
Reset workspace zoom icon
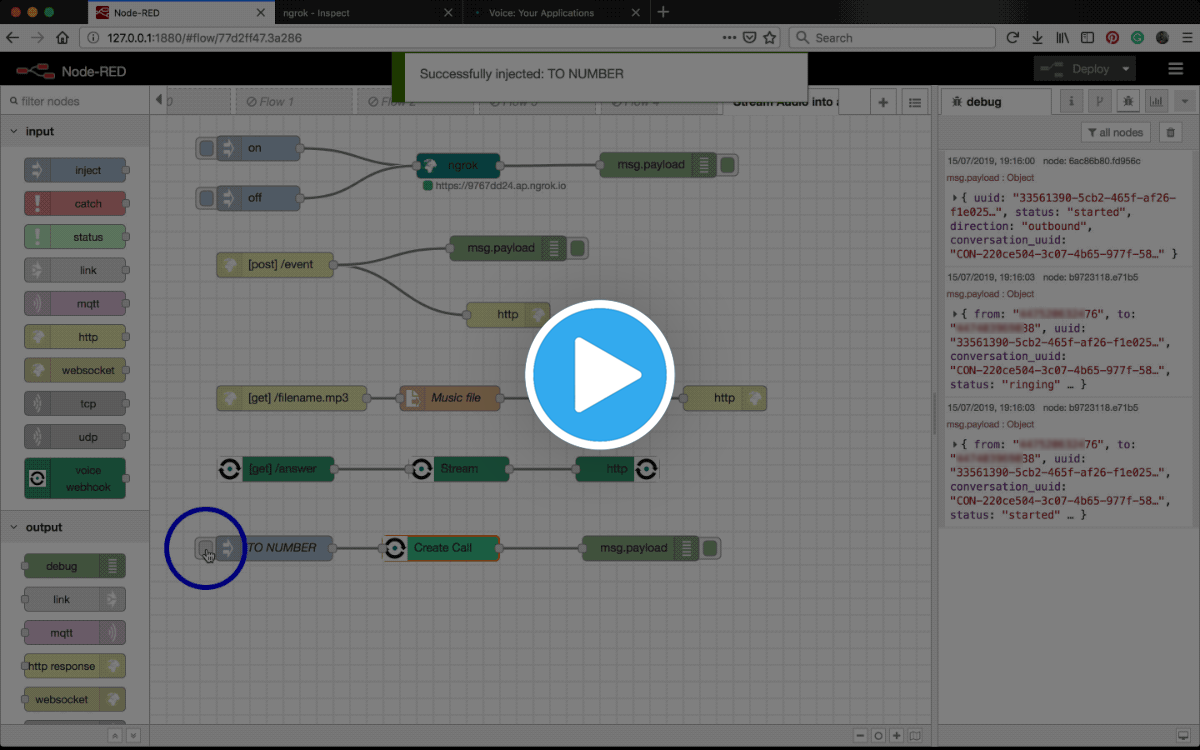pyautogui.click(x=878, y=735)
